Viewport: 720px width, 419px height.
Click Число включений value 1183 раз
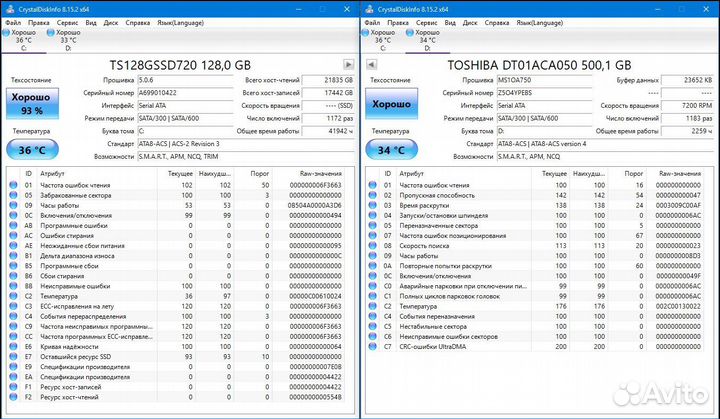pyautogui.click(x=687, y=118)
